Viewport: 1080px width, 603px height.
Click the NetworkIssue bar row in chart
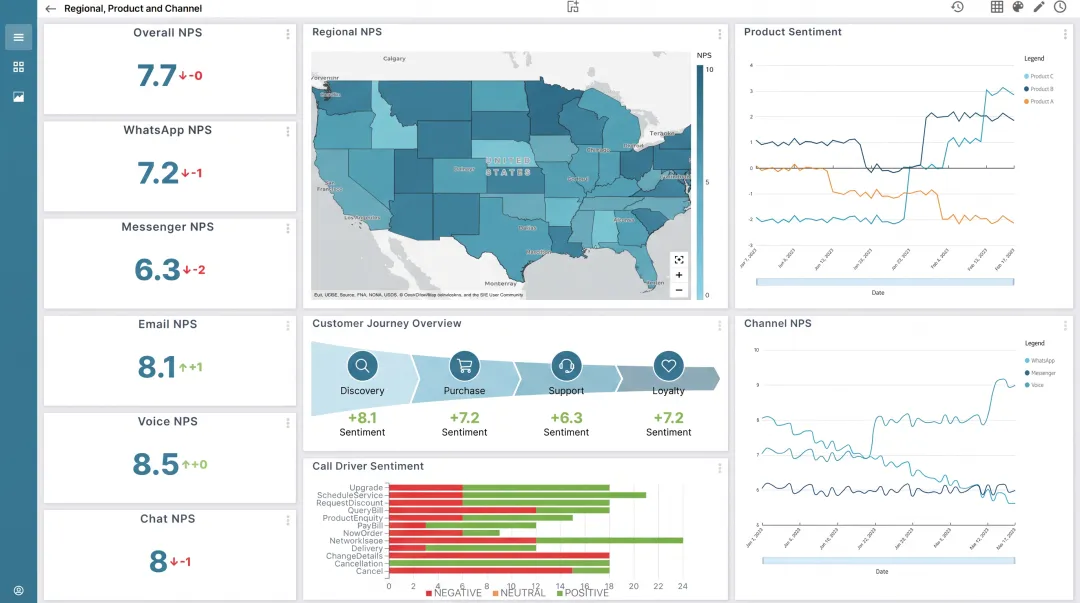[536, 541]
